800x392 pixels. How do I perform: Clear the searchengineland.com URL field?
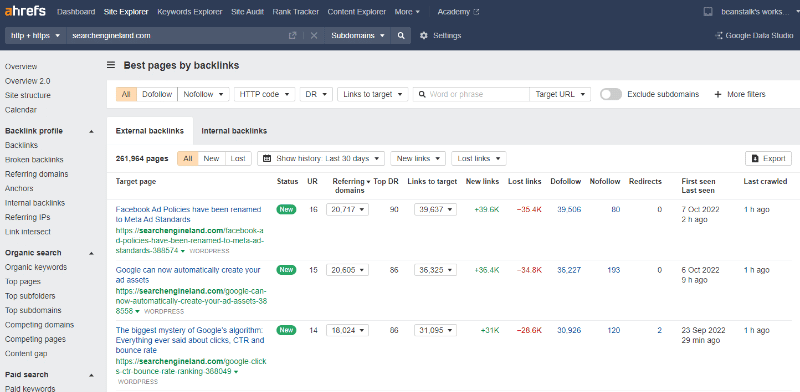tap(314, 36)
